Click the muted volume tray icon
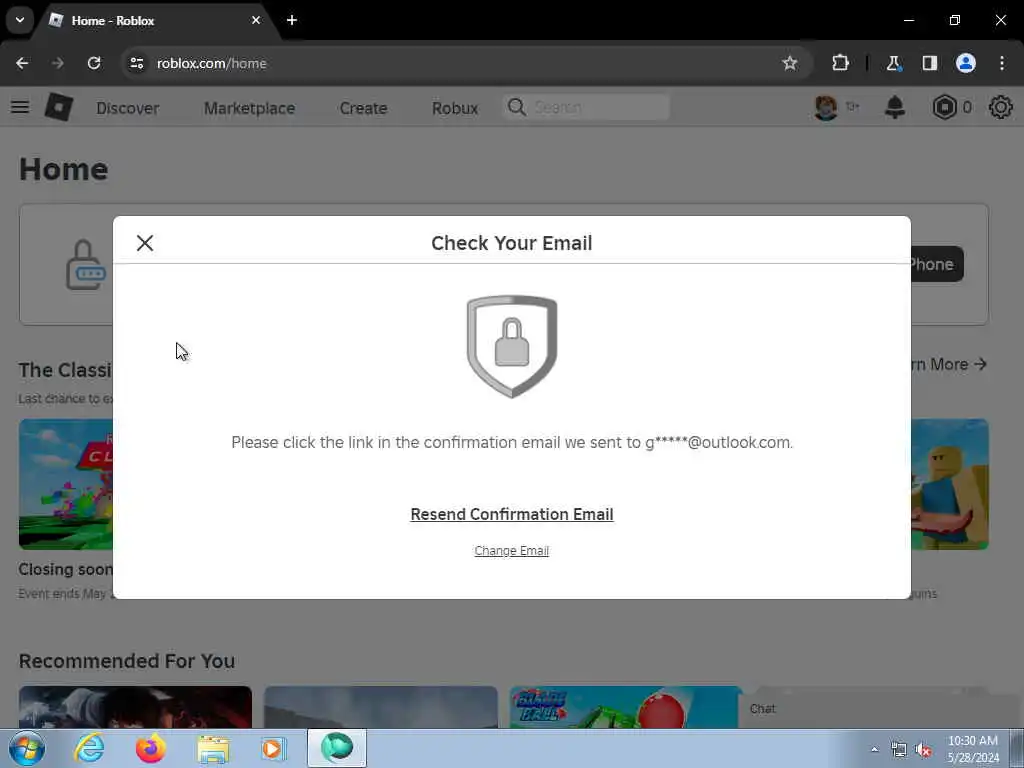 click(x=923, y=750)
